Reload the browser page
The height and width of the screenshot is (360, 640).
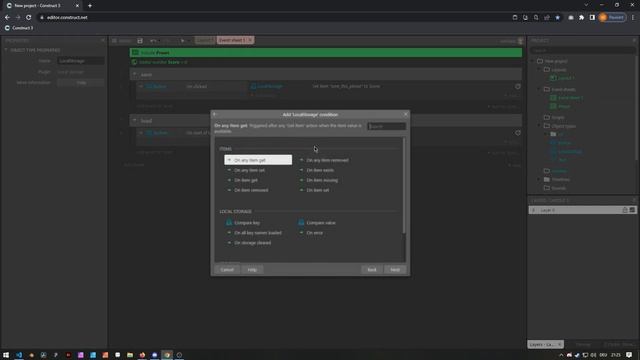click(x=29, y=18)
